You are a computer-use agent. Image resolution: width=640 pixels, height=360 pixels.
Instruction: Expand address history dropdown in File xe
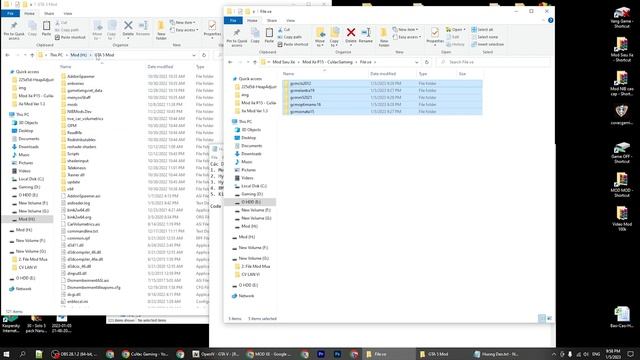pos(416,62)
